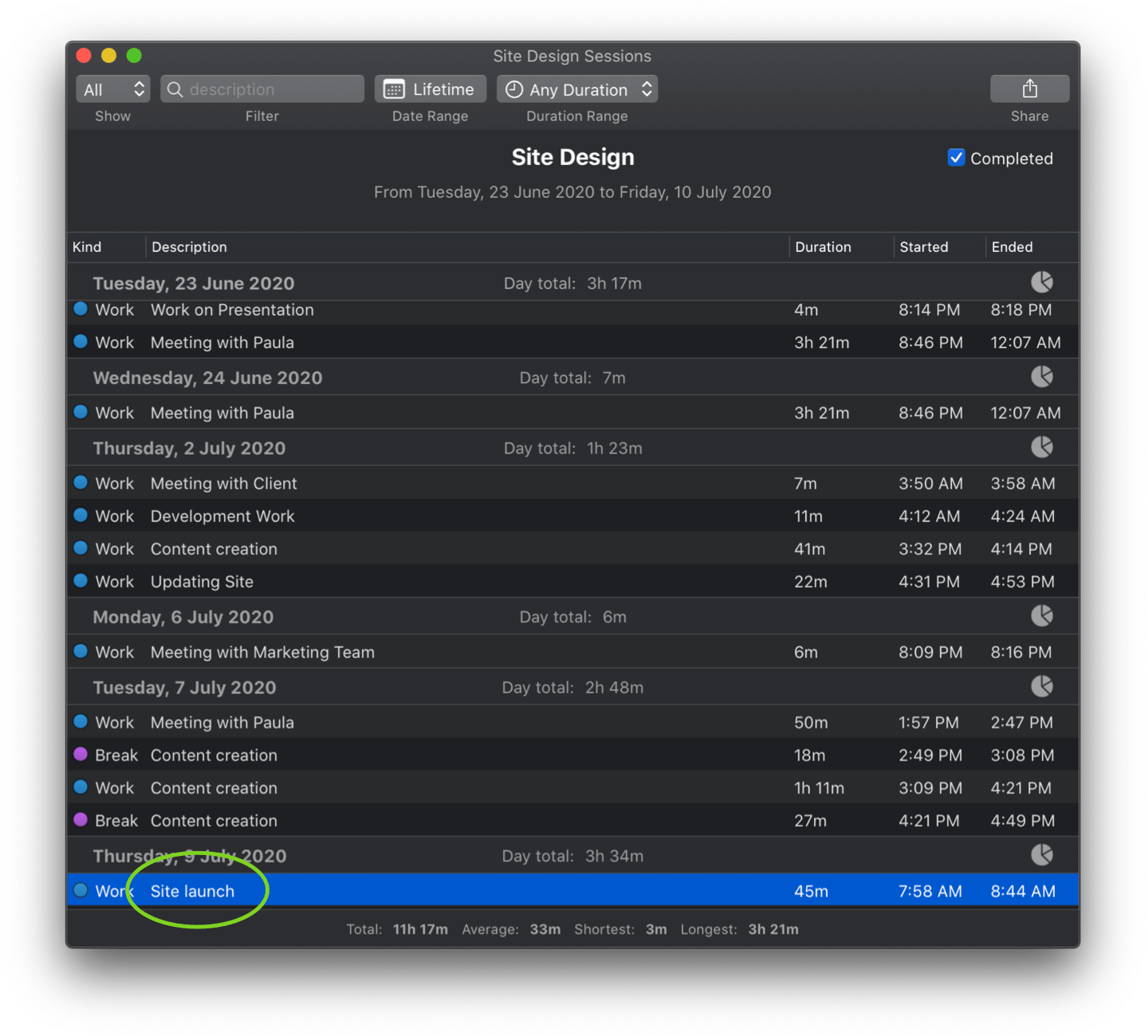Sort sessions by the Duration column
This screenshot has width=1148, height=1036.
coord(823,247)
